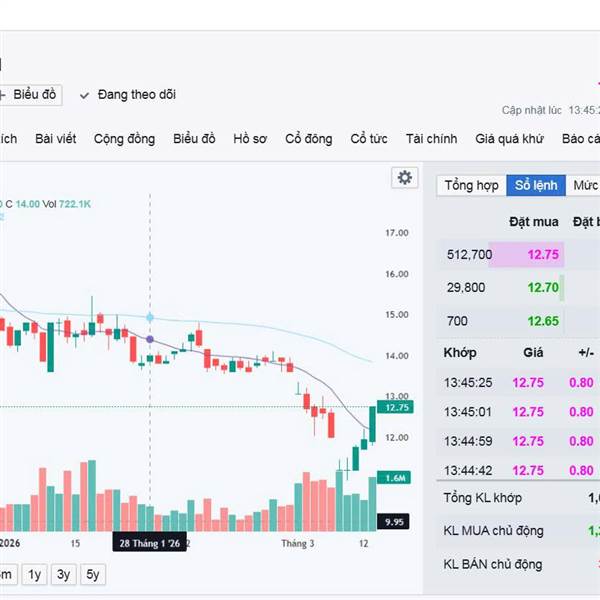This screenshot has width=600, height=600.
Task: Switch to Tổng hợp panel tab
Action: [471, 185]
